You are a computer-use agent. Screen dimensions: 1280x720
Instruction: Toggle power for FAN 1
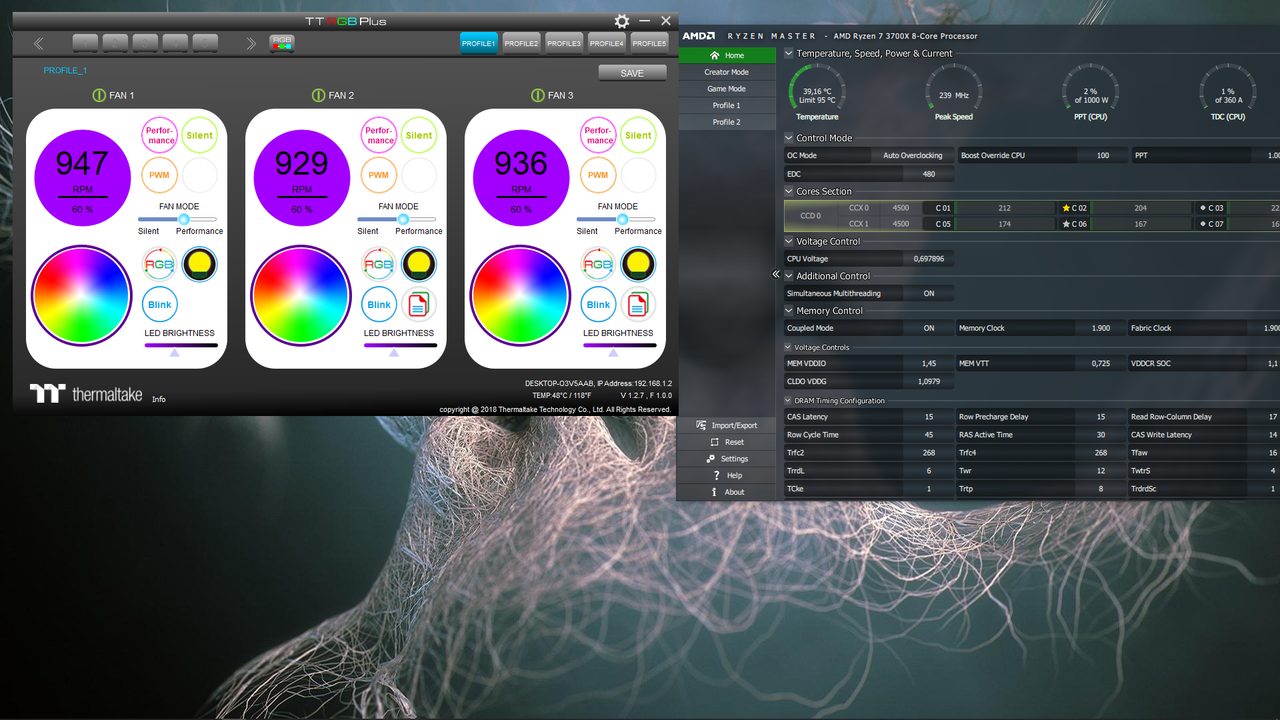[x=99, y=95]
